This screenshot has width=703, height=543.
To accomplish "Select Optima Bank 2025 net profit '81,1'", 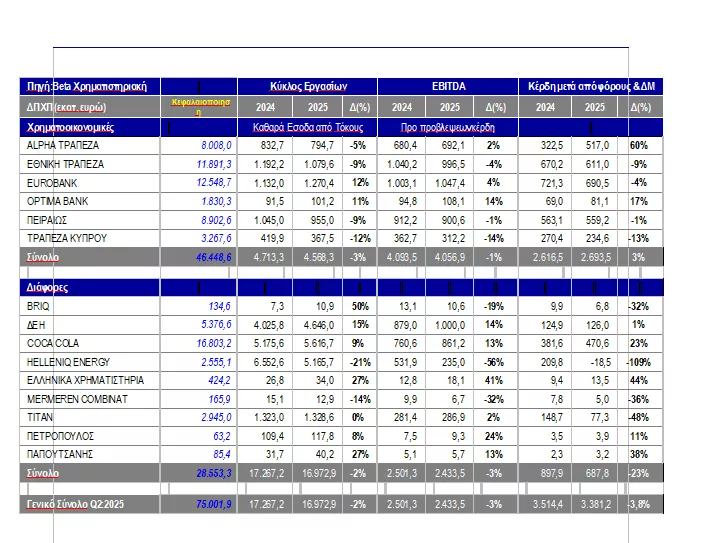I will [599, 201].
